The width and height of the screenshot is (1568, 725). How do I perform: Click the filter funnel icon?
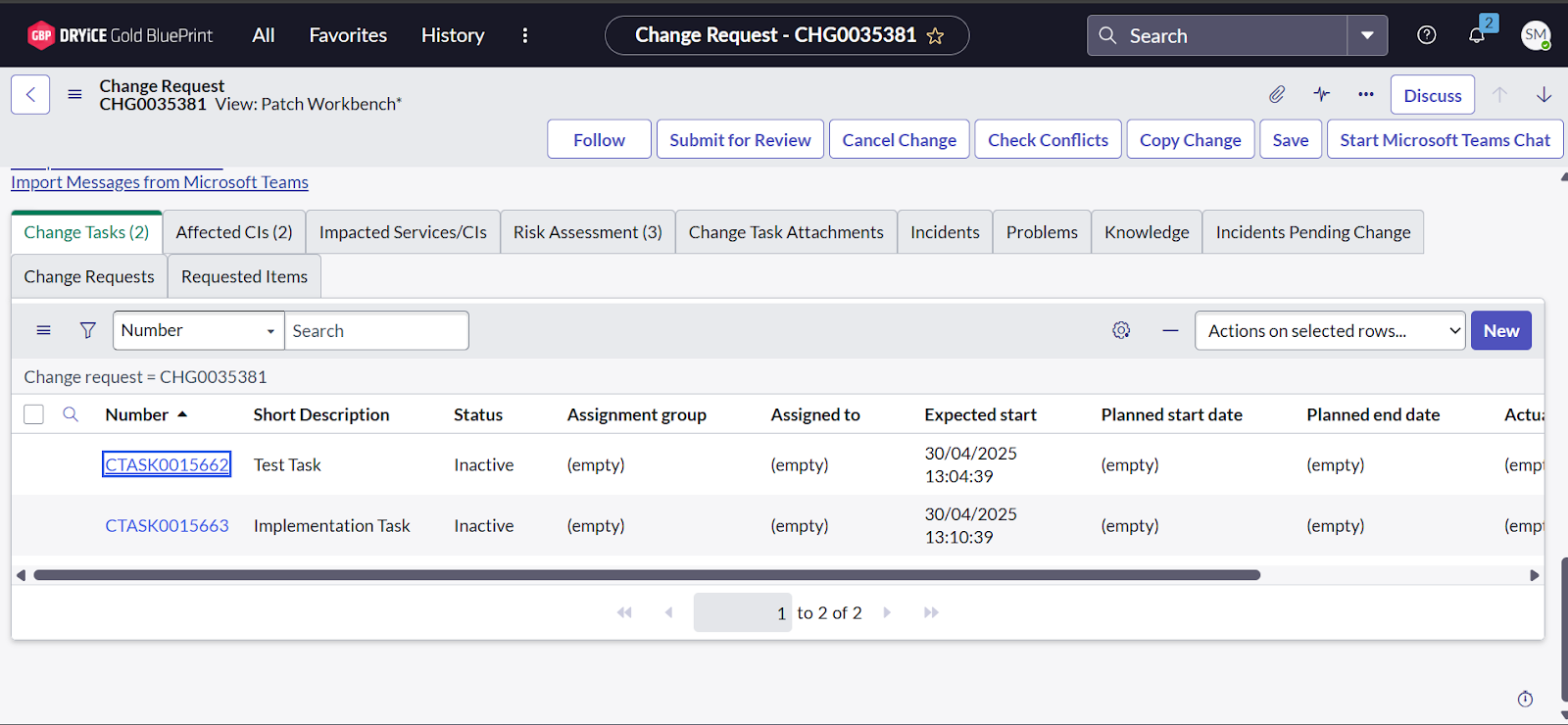[x=88, y=331]
